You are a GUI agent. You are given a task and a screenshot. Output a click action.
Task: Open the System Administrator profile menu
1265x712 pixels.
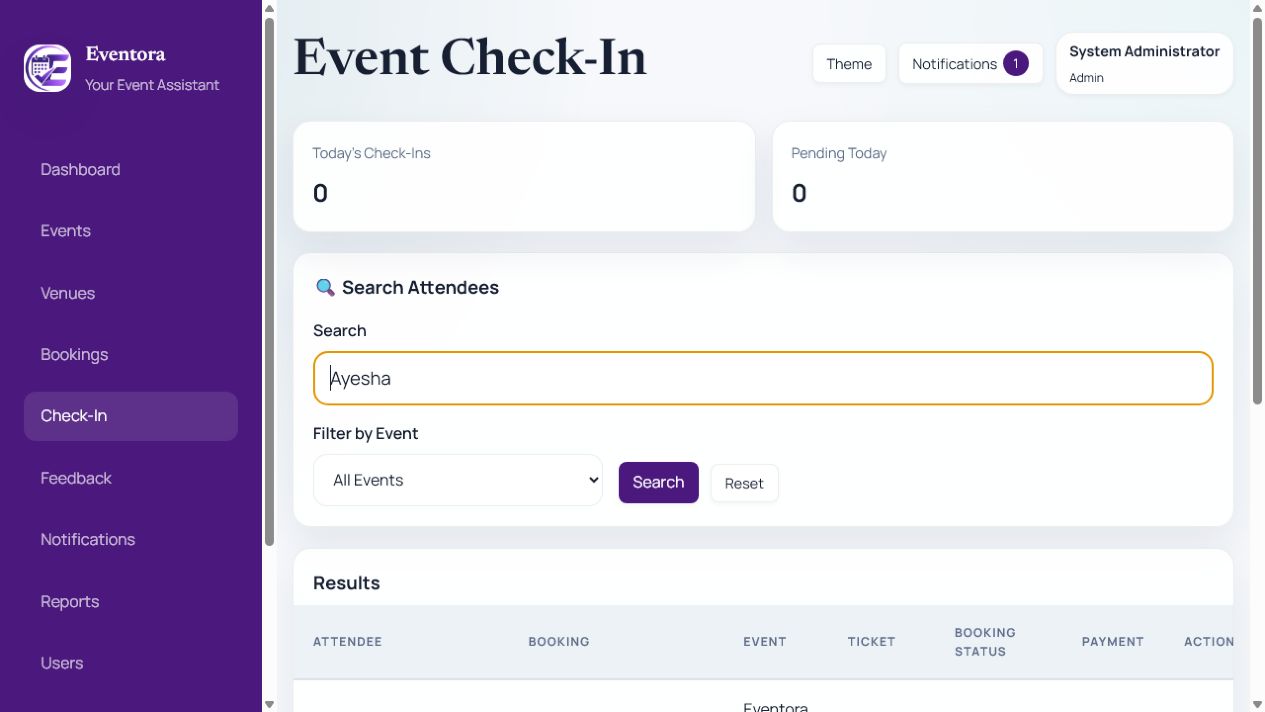[x=1144, y=63]
